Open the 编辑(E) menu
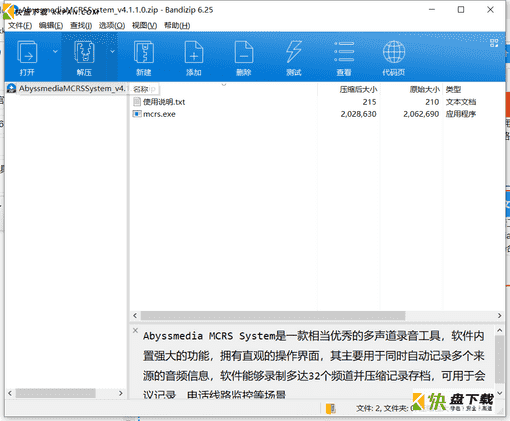This screenshot has height=421, width=510. point(51,25)
